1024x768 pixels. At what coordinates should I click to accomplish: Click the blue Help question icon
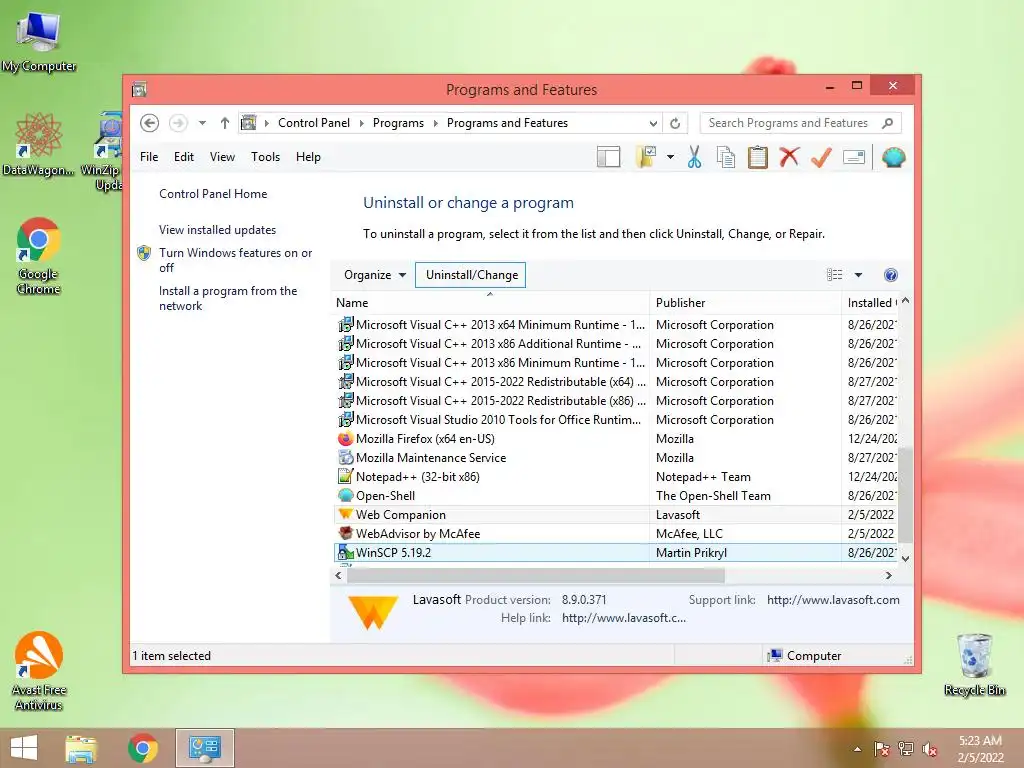coord(891,275)
